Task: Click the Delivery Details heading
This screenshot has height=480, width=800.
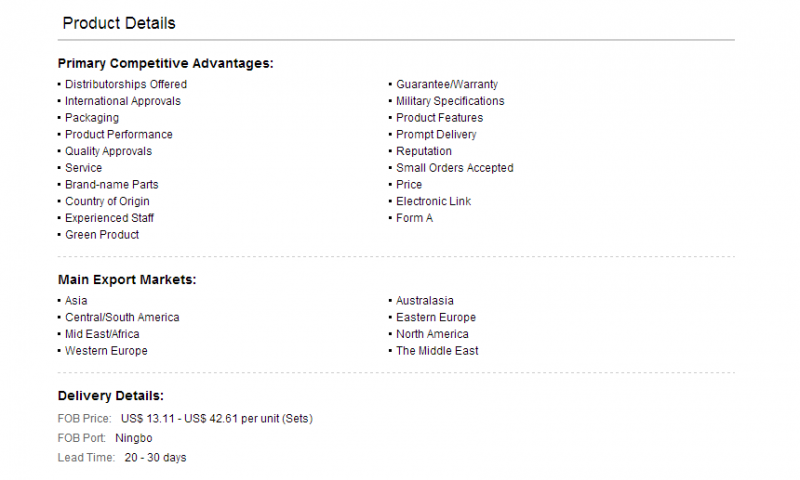Action: click(111, 396)
